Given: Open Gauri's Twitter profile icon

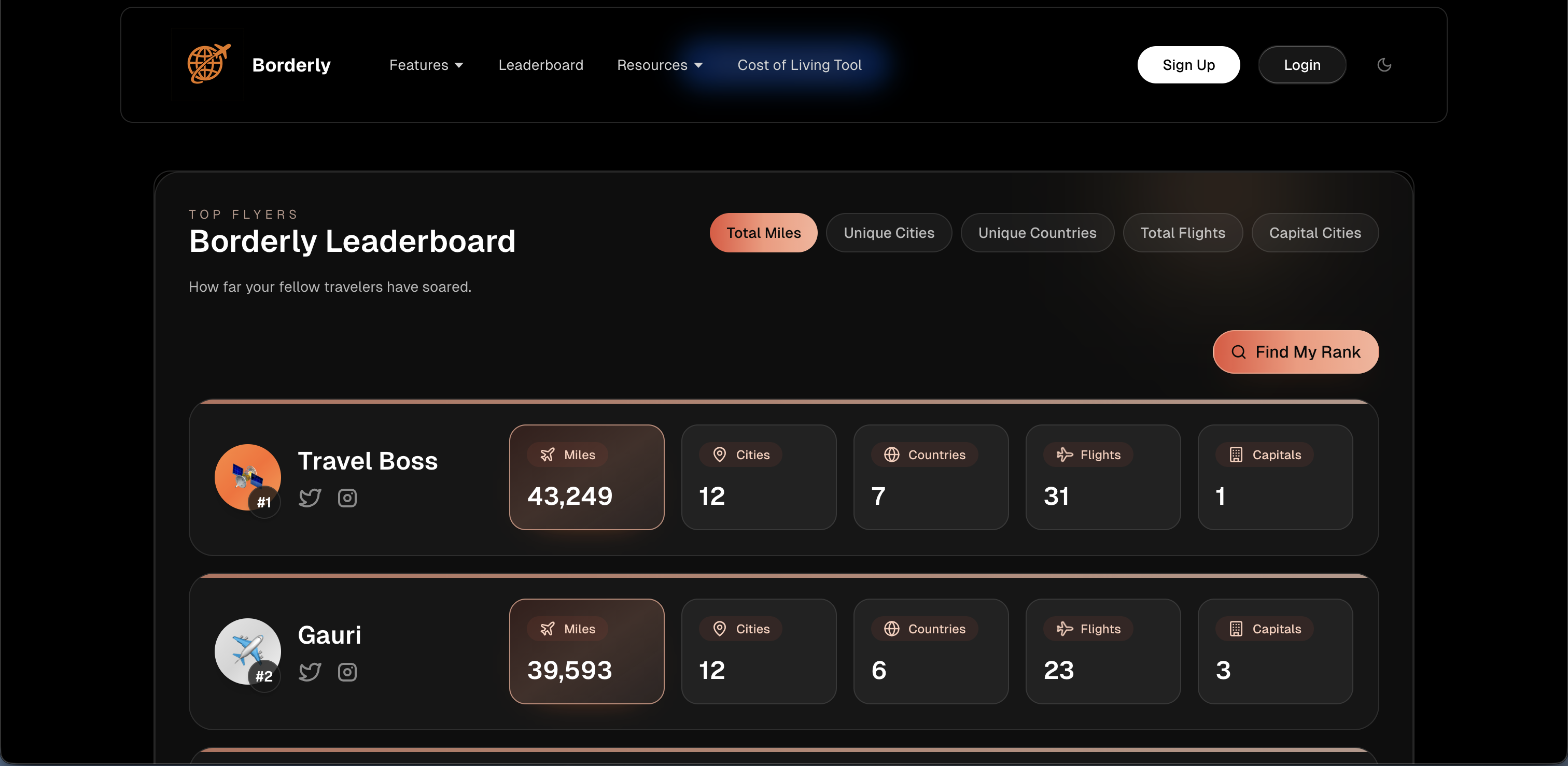Looking at the screenshot, I should point(310,672).
